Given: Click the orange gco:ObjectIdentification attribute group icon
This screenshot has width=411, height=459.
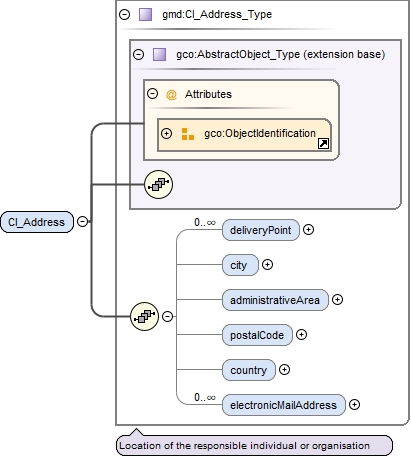Looking at the screenshot, I should coord(188,134).
